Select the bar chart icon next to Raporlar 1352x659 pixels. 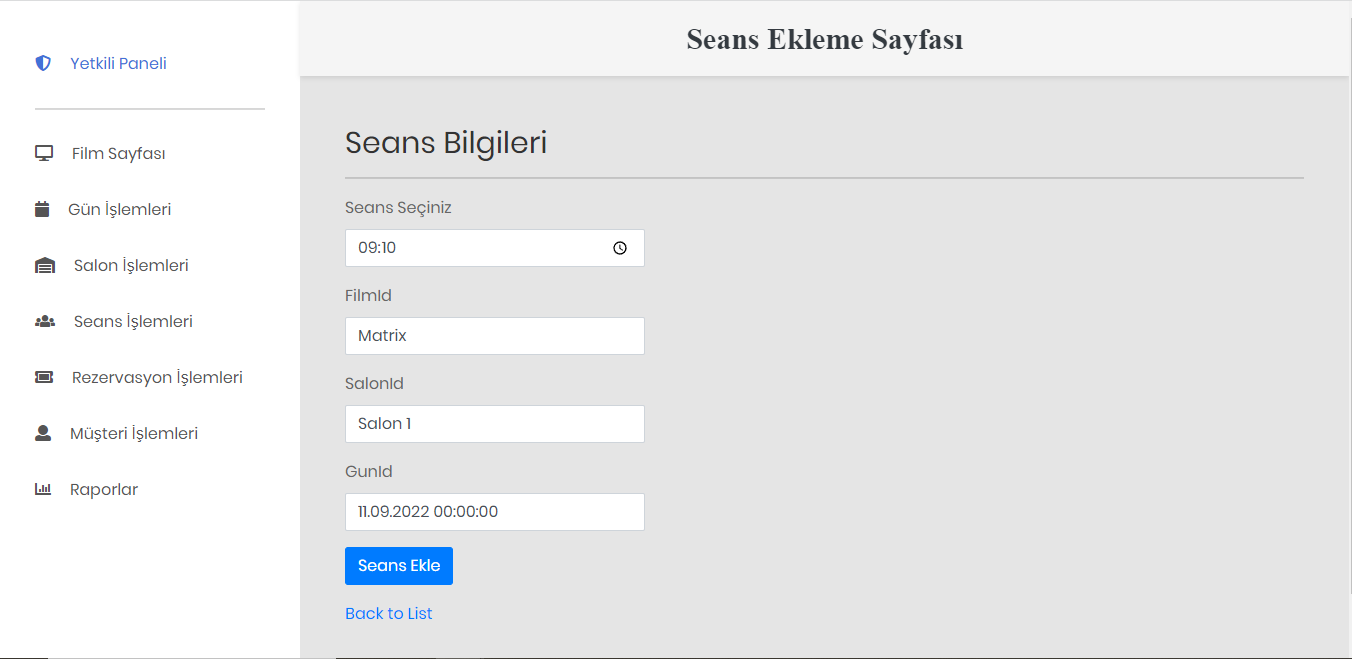coord(41,488)
